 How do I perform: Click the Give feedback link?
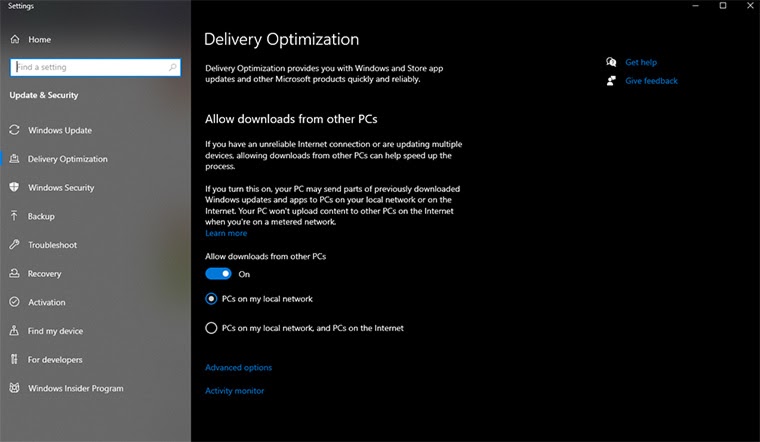coord(651,81)
